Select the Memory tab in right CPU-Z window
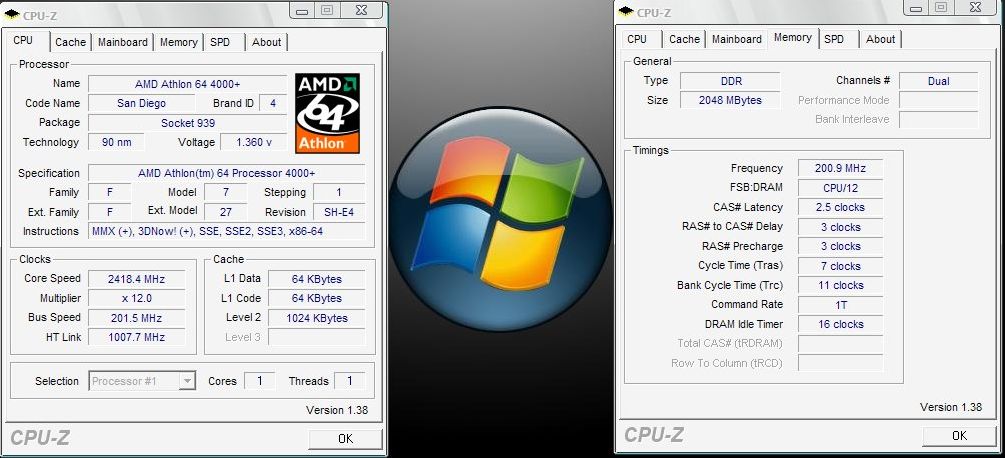 (x=793, y=37)
